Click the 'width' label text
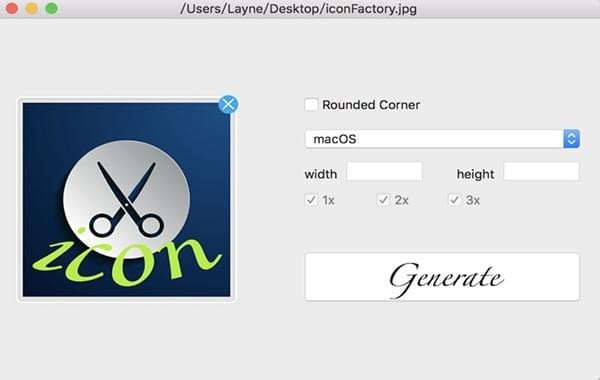The height and width of the screenshot is (380, 600). [321, 174]
